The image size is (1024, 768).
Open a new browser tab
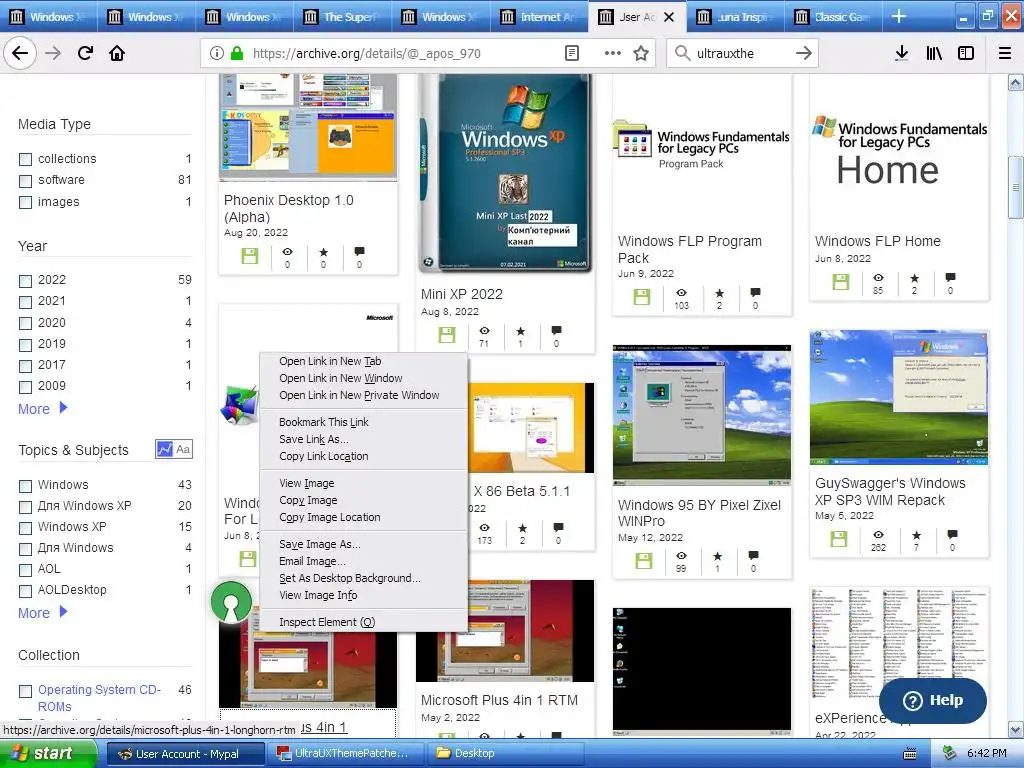[899, 16]
